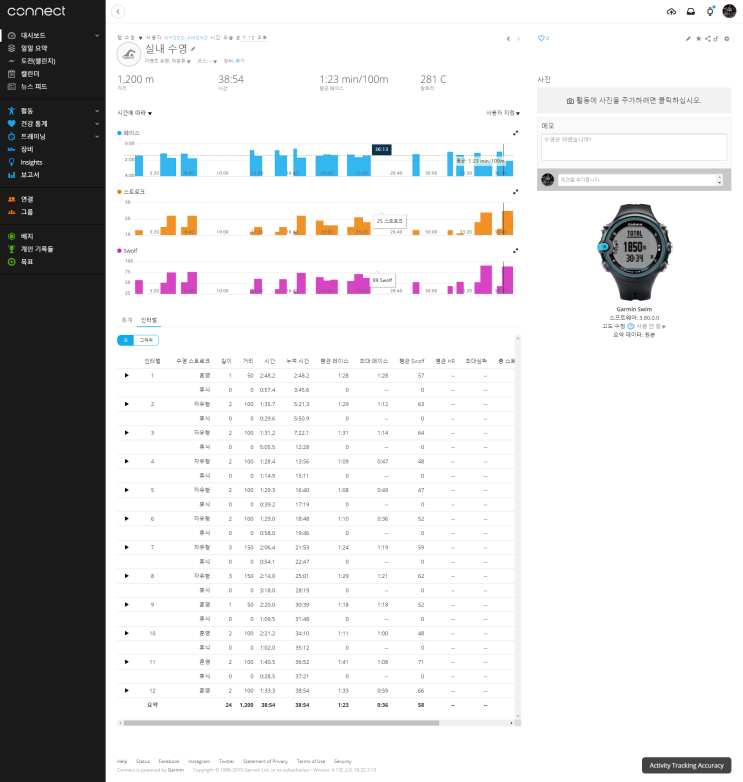Click the swimmer activity type icon
This screenshot has width=743, height=782.
[129, 54]
